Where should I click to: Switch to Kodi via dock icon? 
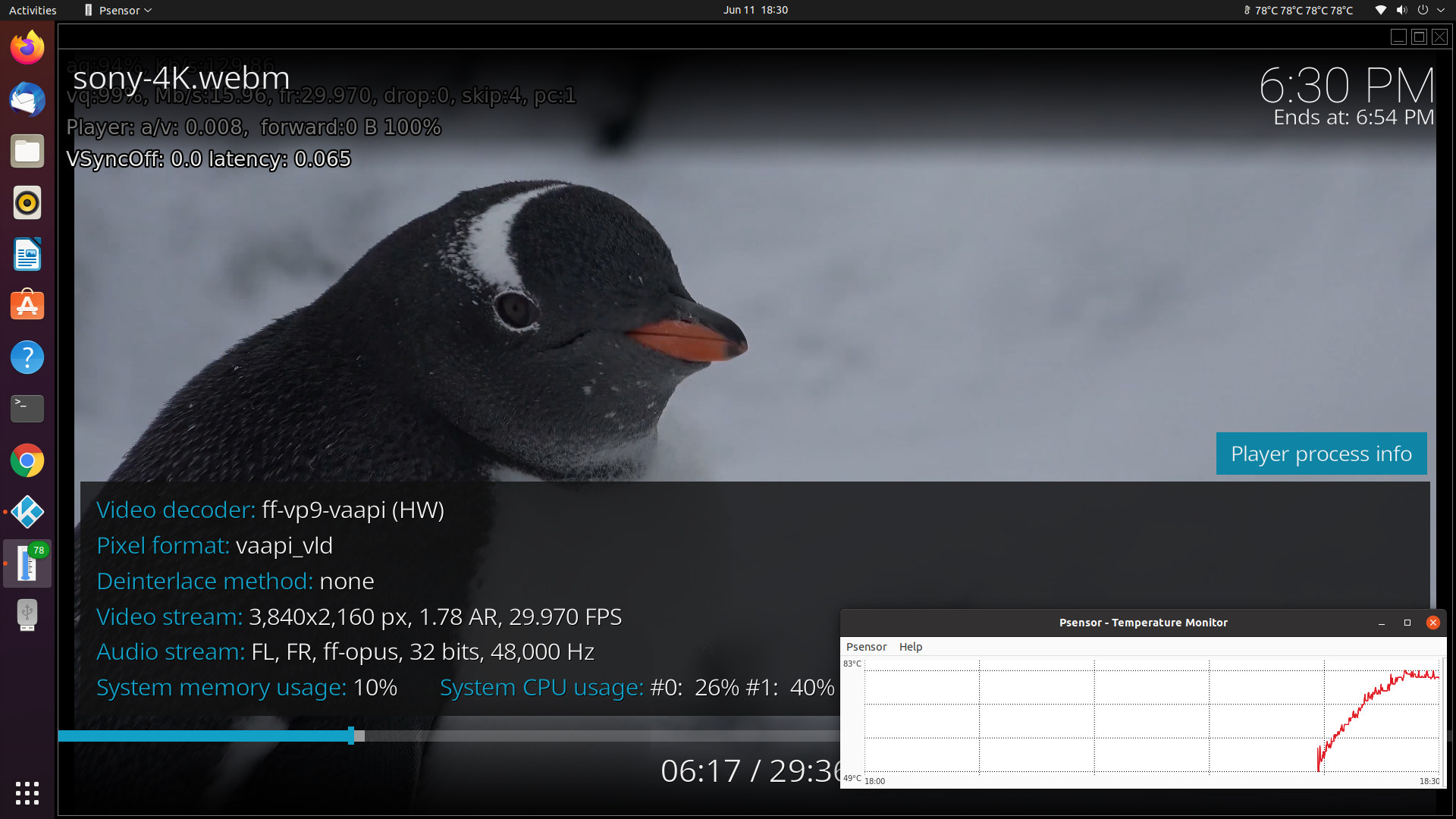[27, 512]
